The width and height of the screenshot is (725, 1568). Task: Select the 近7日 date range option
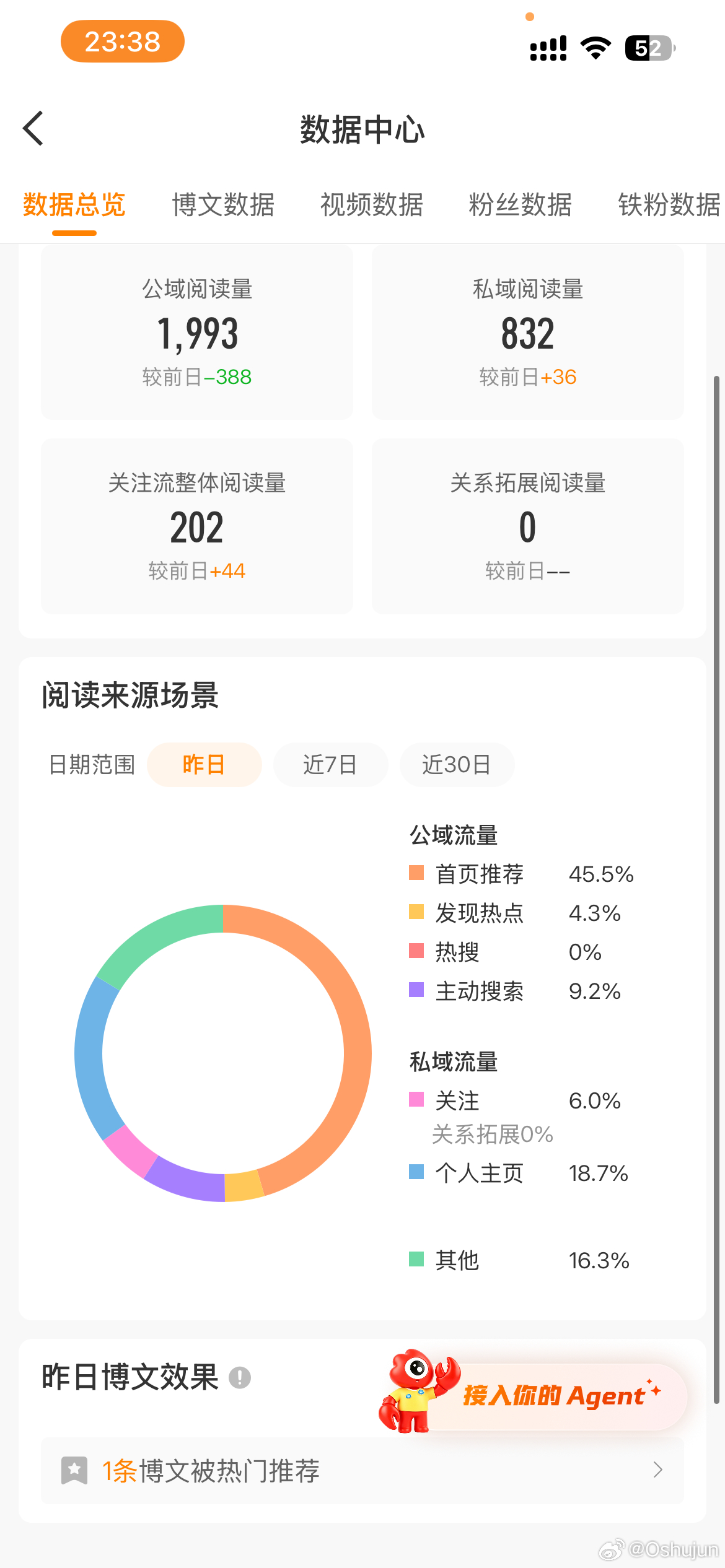pos(330,765)
